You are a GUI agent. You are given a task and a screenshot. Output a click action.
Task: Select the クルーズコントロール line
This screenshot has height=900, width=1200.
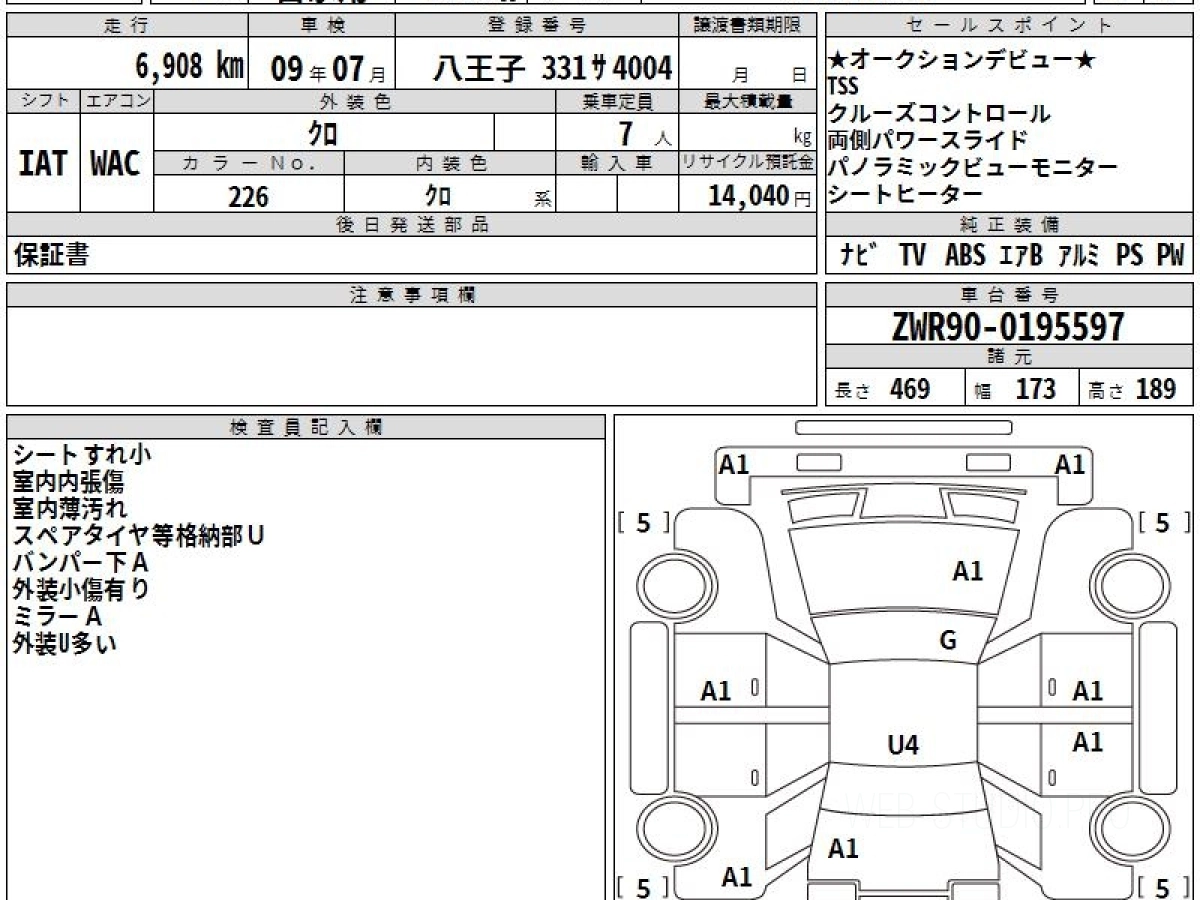[939, 113]
